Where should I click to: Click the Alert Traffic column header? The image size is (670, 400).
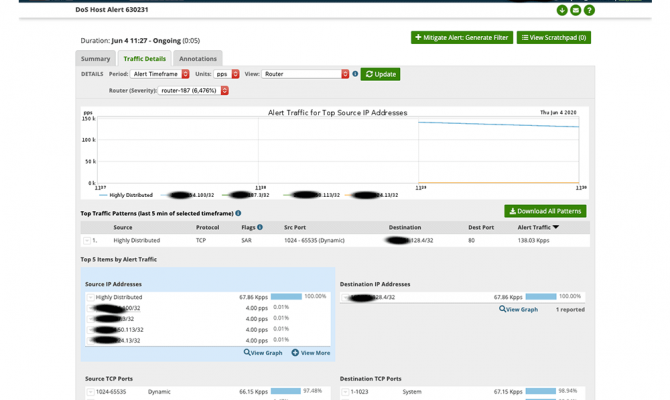point(534,227)
